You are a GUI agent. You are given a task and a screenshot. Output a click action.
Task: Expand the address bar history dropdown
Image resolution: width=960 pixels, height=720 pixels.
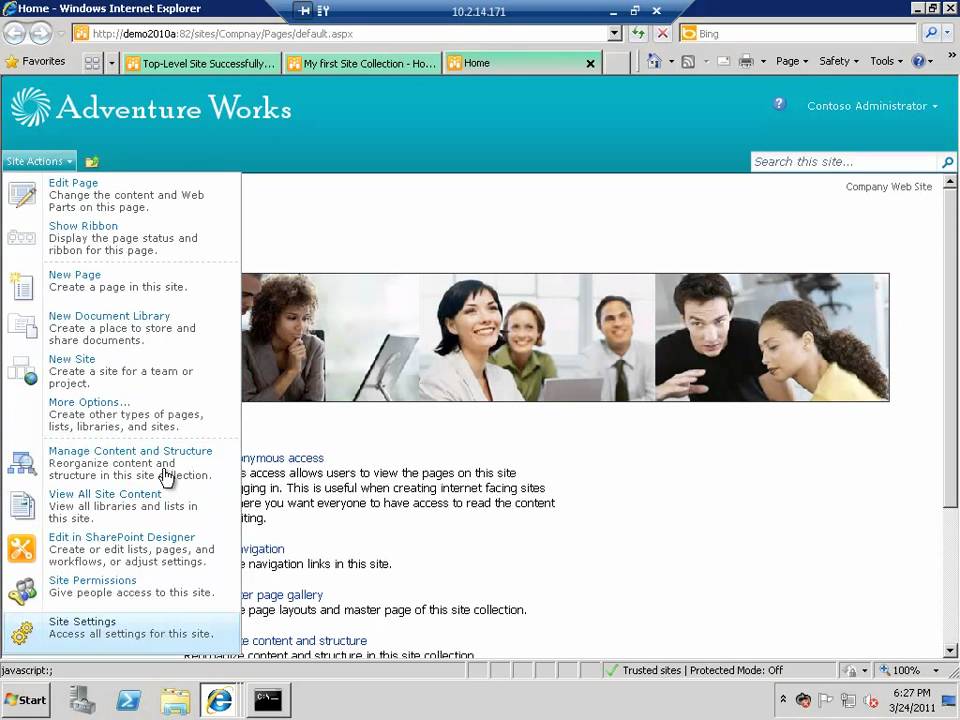point(615,33)
